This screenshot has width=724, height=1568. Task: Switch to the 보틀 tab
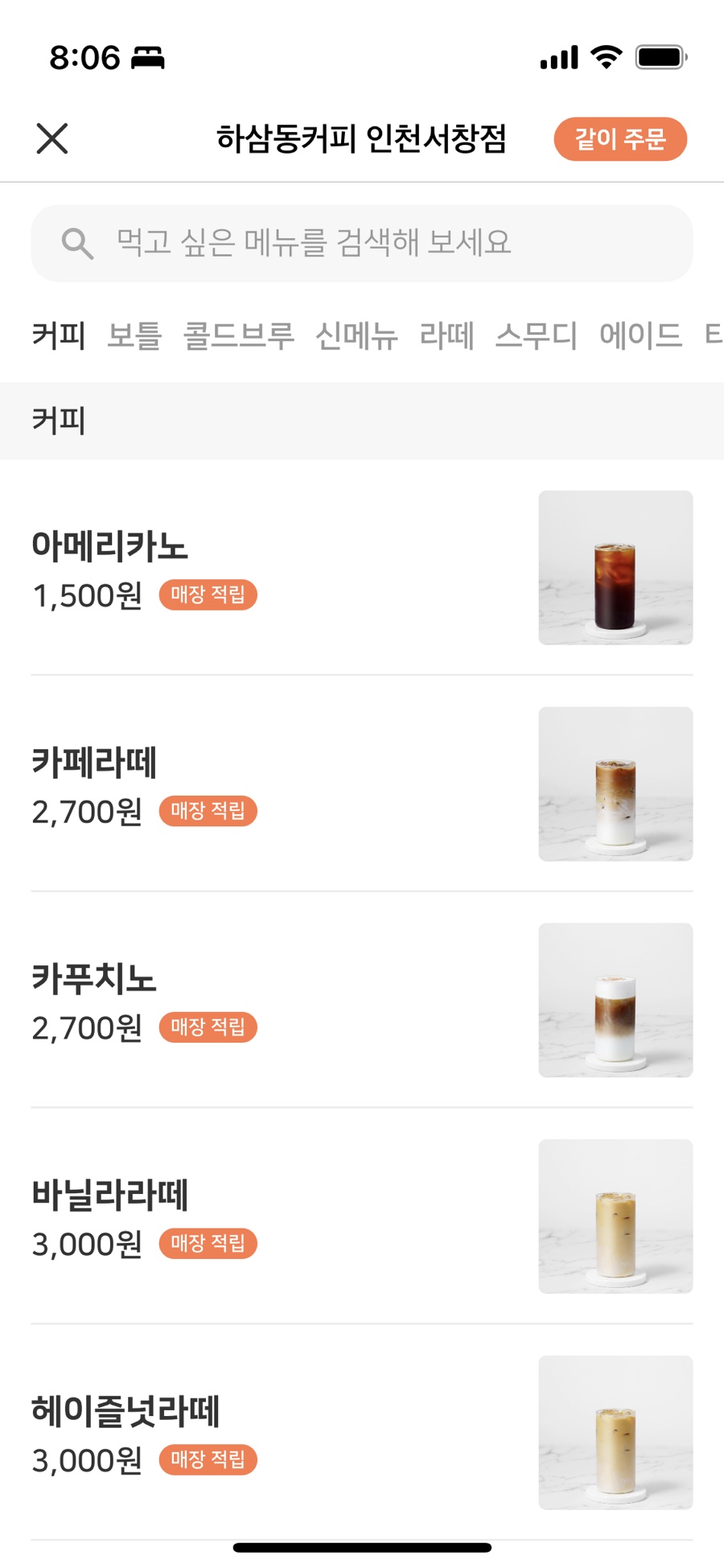[x=134, y=335]
